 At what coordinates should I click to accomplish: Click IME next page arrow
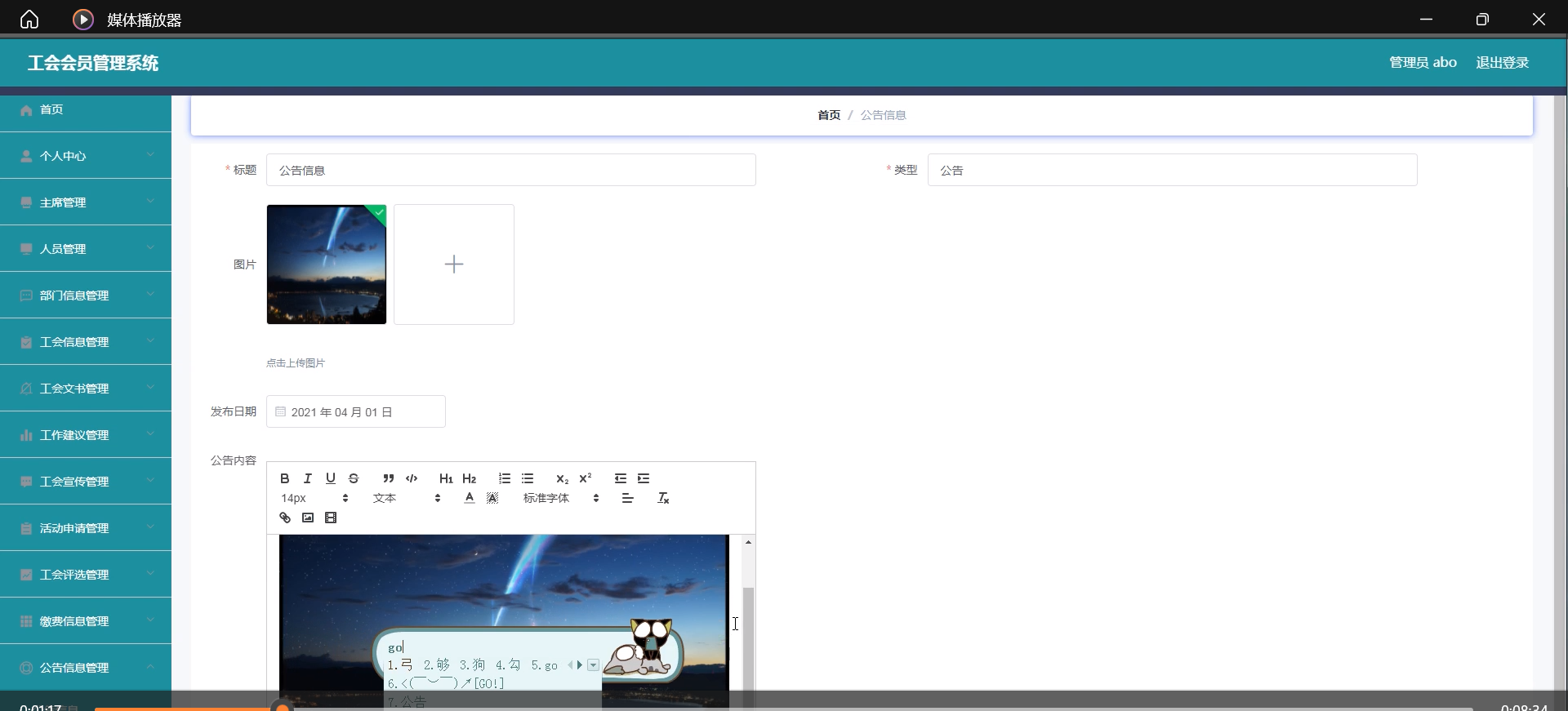(580, 665)
